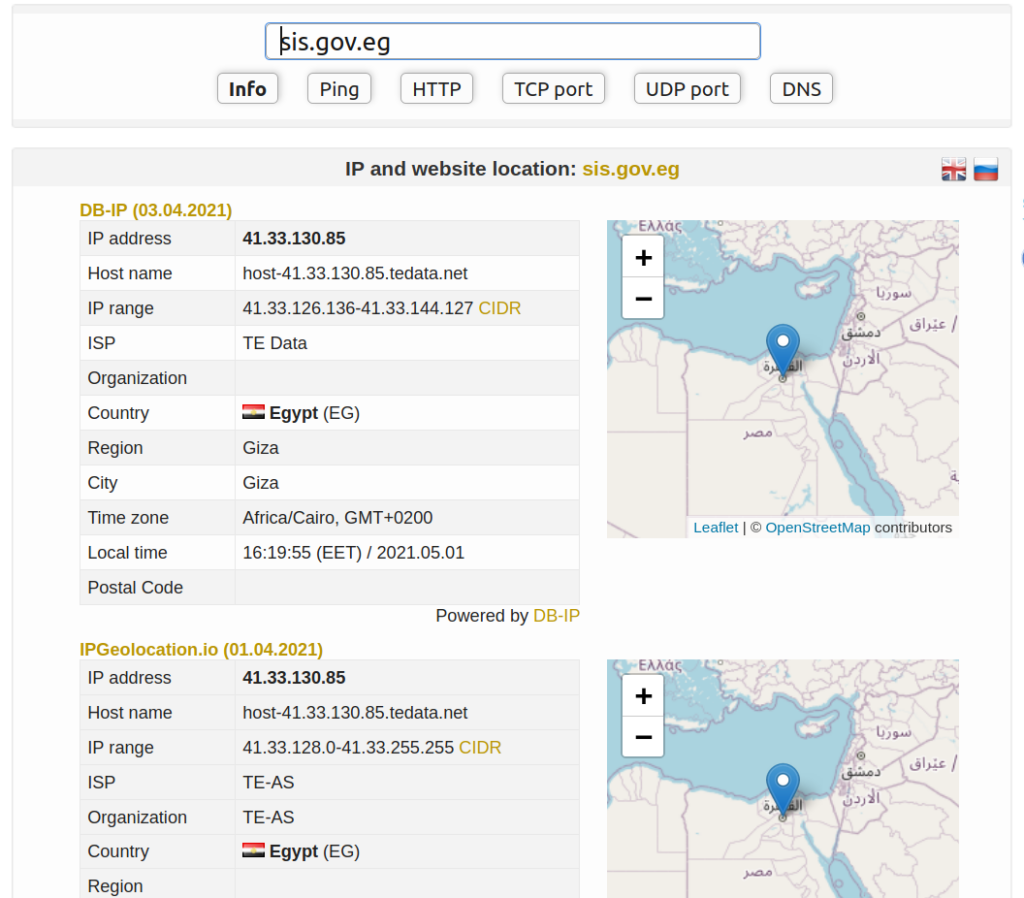Switch language to Russian via flag icon
The height and width of the screenshot is (898, 1024).
click(985, 169)
